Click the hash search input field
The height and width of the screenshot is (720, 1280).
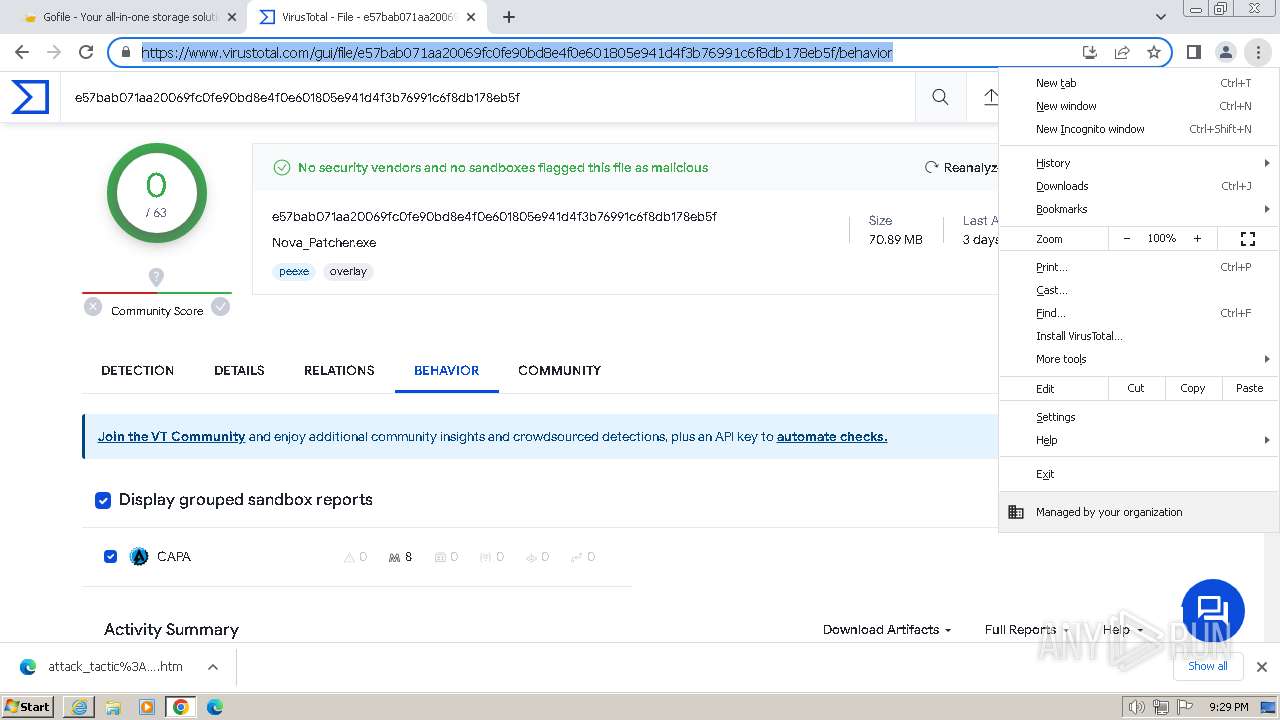click(487, 97)
